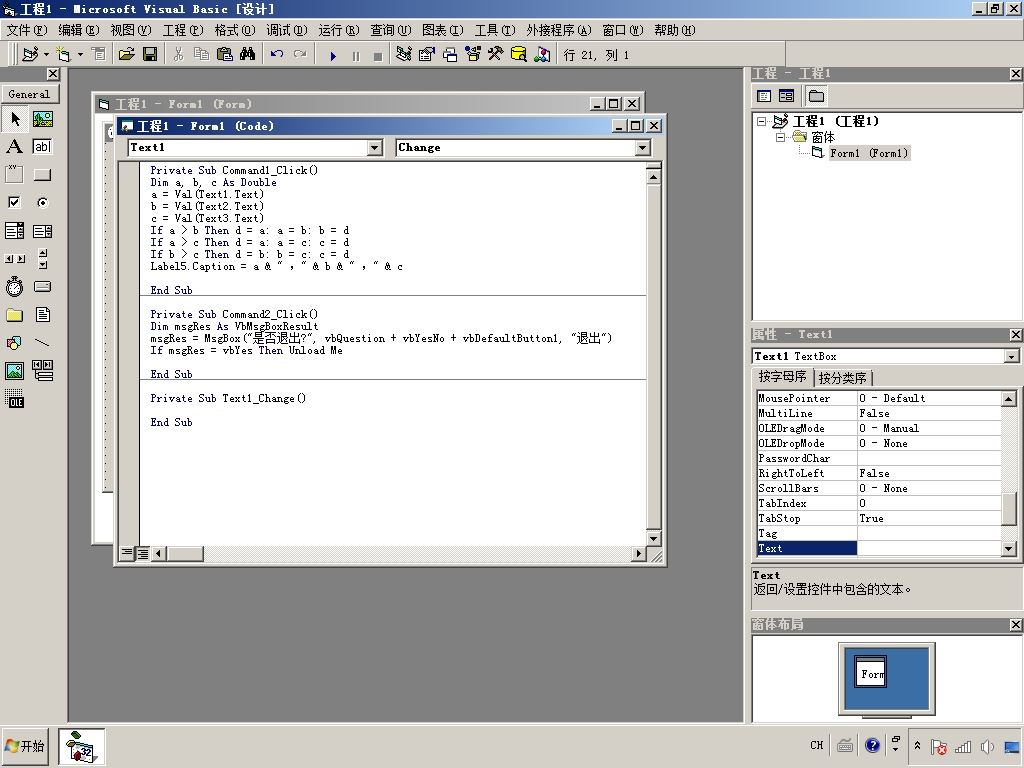Select the CheckBox control in toolbox

(14, 202)
